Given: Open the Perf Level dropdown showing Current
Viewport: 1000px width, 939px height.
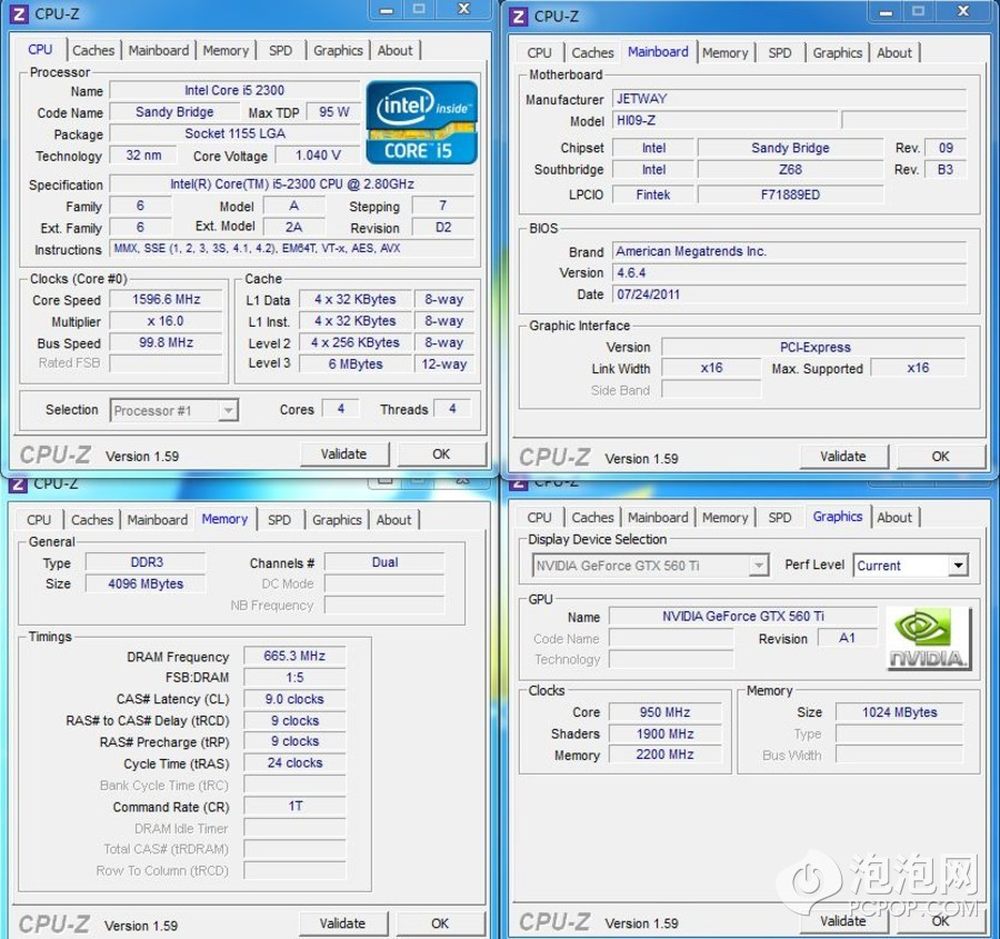Looking at the screenshot, I should pos(958,566).
